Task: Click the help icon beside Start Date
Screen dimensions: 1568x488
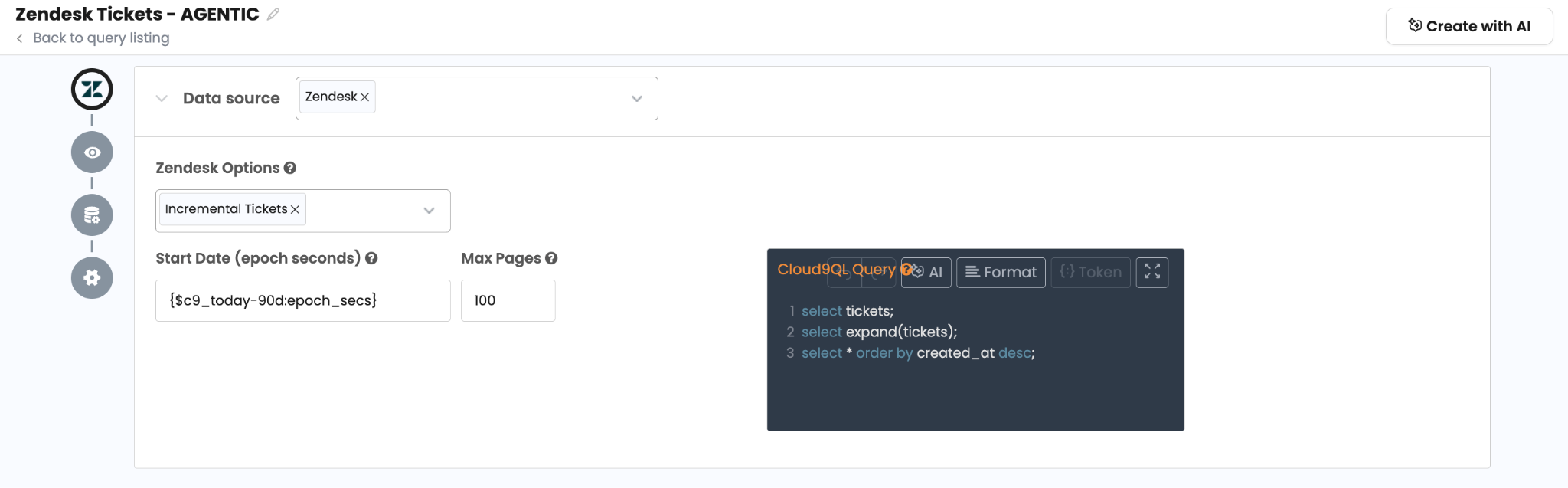Action: [371, 258]
